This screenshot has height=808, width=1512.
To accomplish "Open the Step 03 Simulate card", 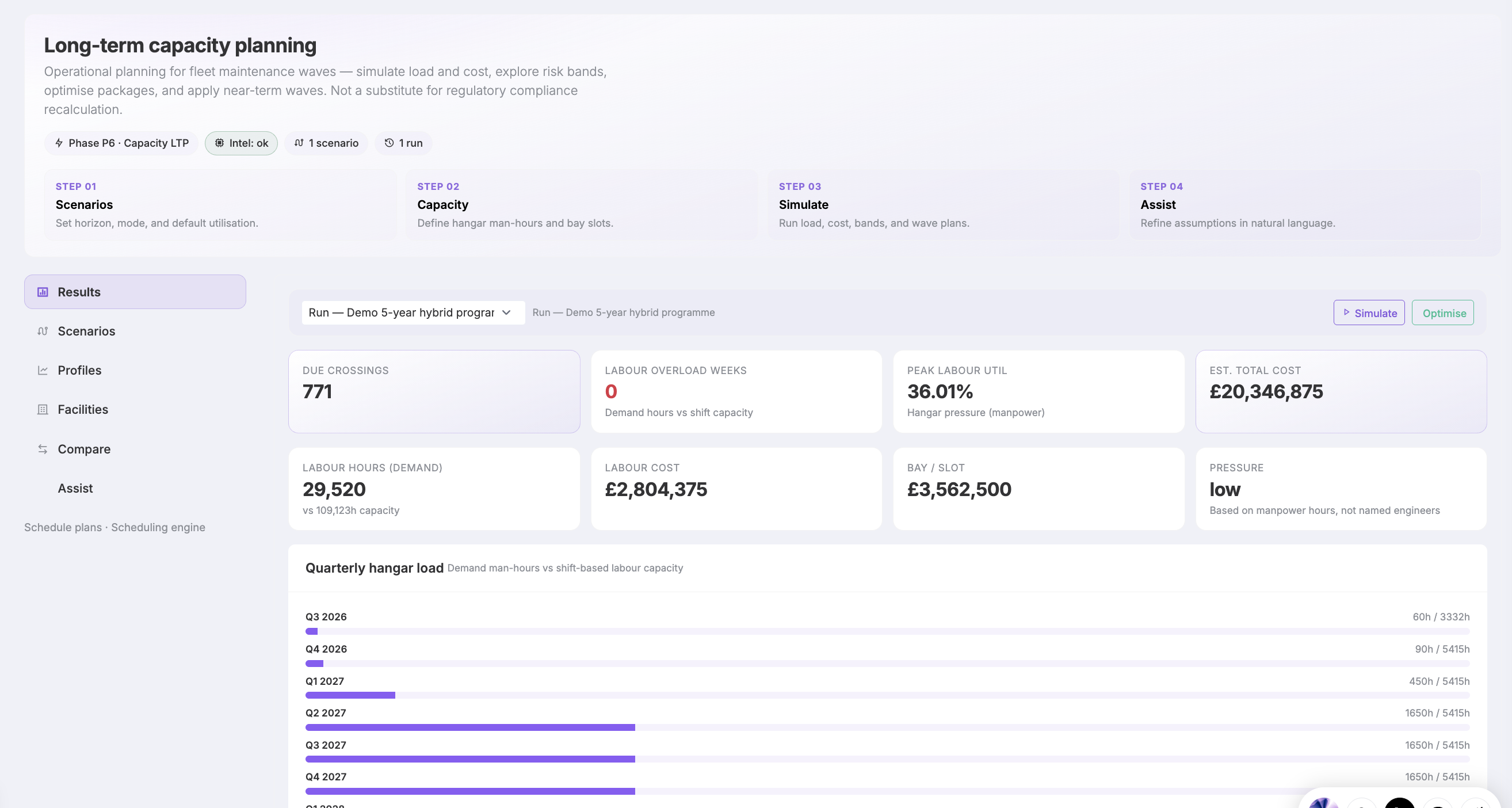I will (943, 204).
